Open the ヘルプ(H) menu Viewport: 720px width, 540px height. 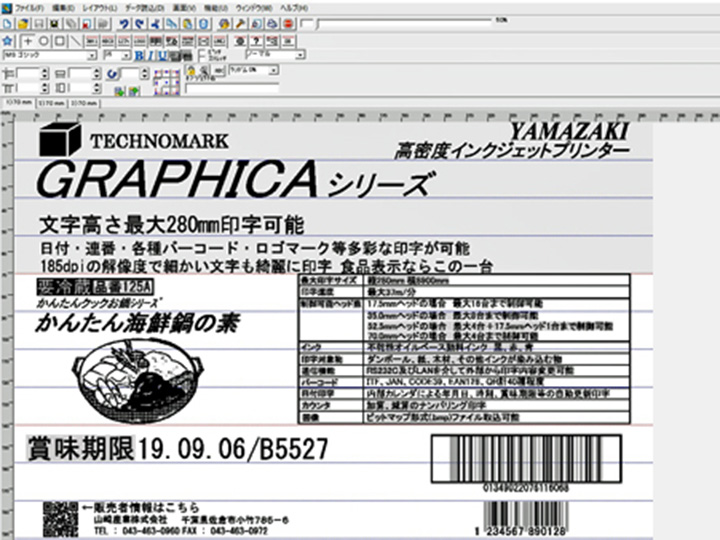pos(294,8)
